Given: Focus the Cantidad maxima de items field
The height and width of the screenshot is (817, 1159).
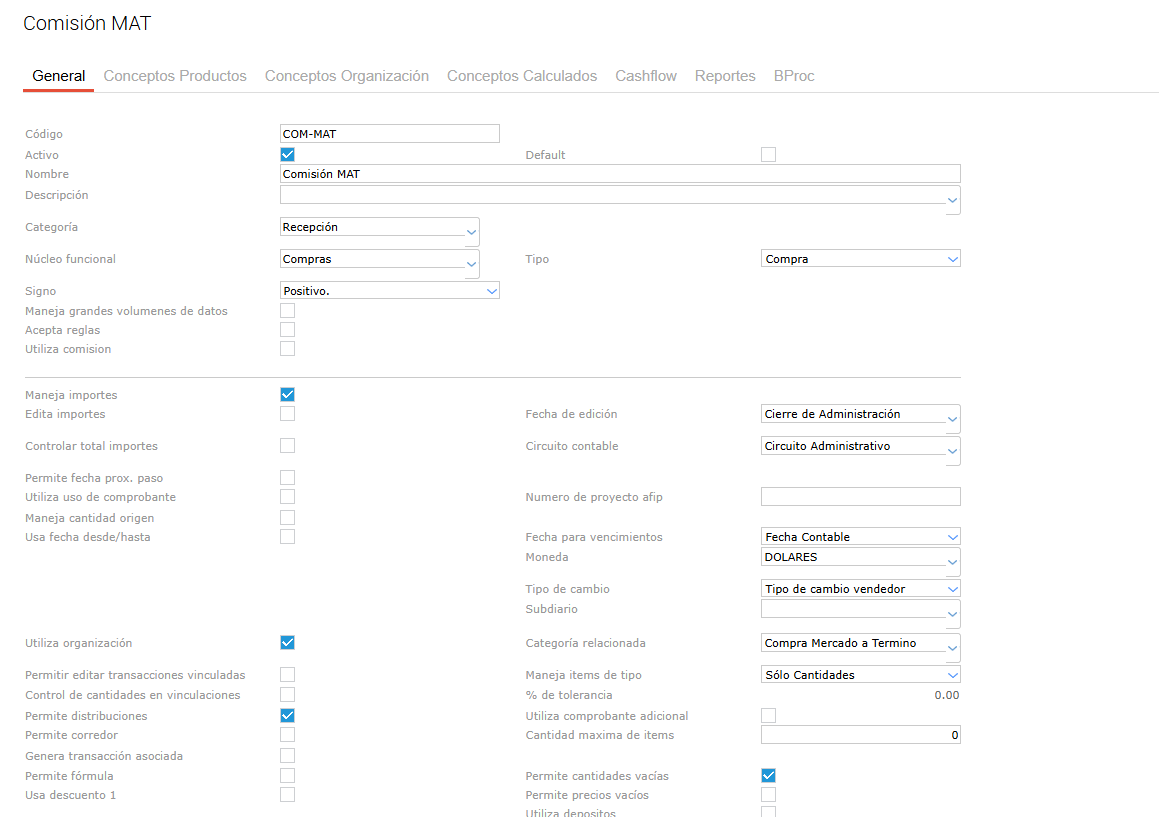Looking at the screenshot, I should pos(860,735).
